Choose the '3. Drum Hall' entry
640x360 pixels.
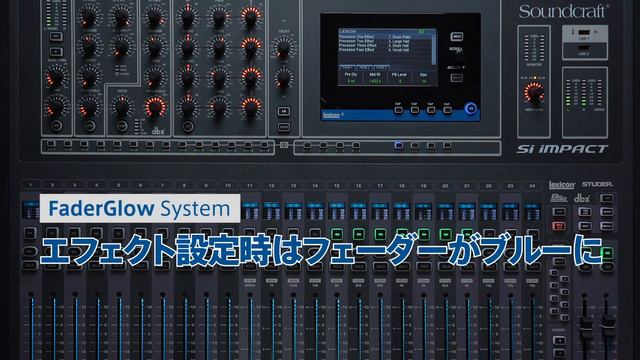(398, 46)
